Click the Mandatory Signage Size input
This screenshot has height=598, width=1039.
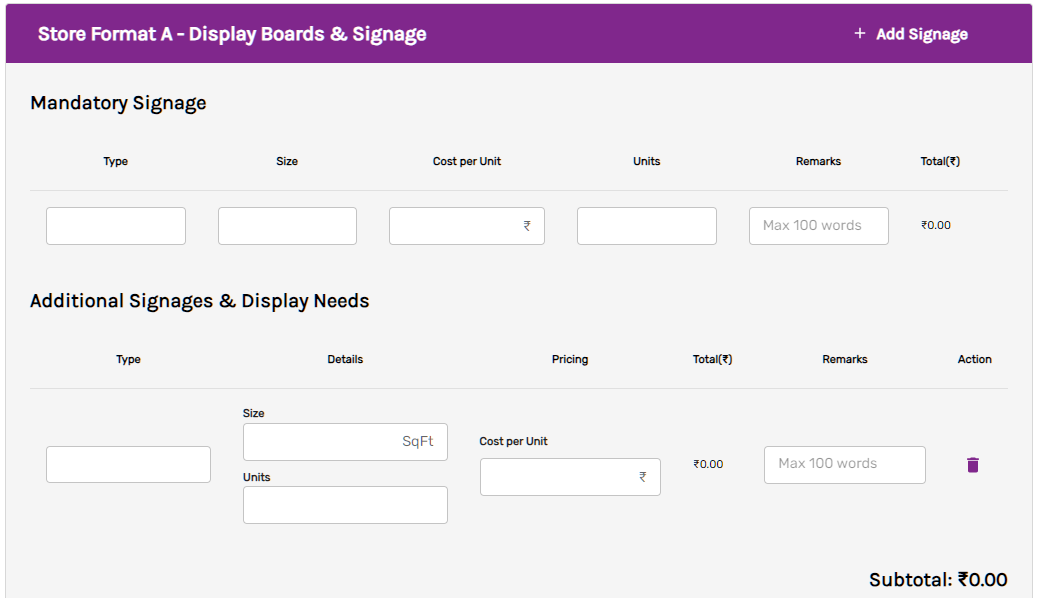pyautogui.click(x=287, y=226)
